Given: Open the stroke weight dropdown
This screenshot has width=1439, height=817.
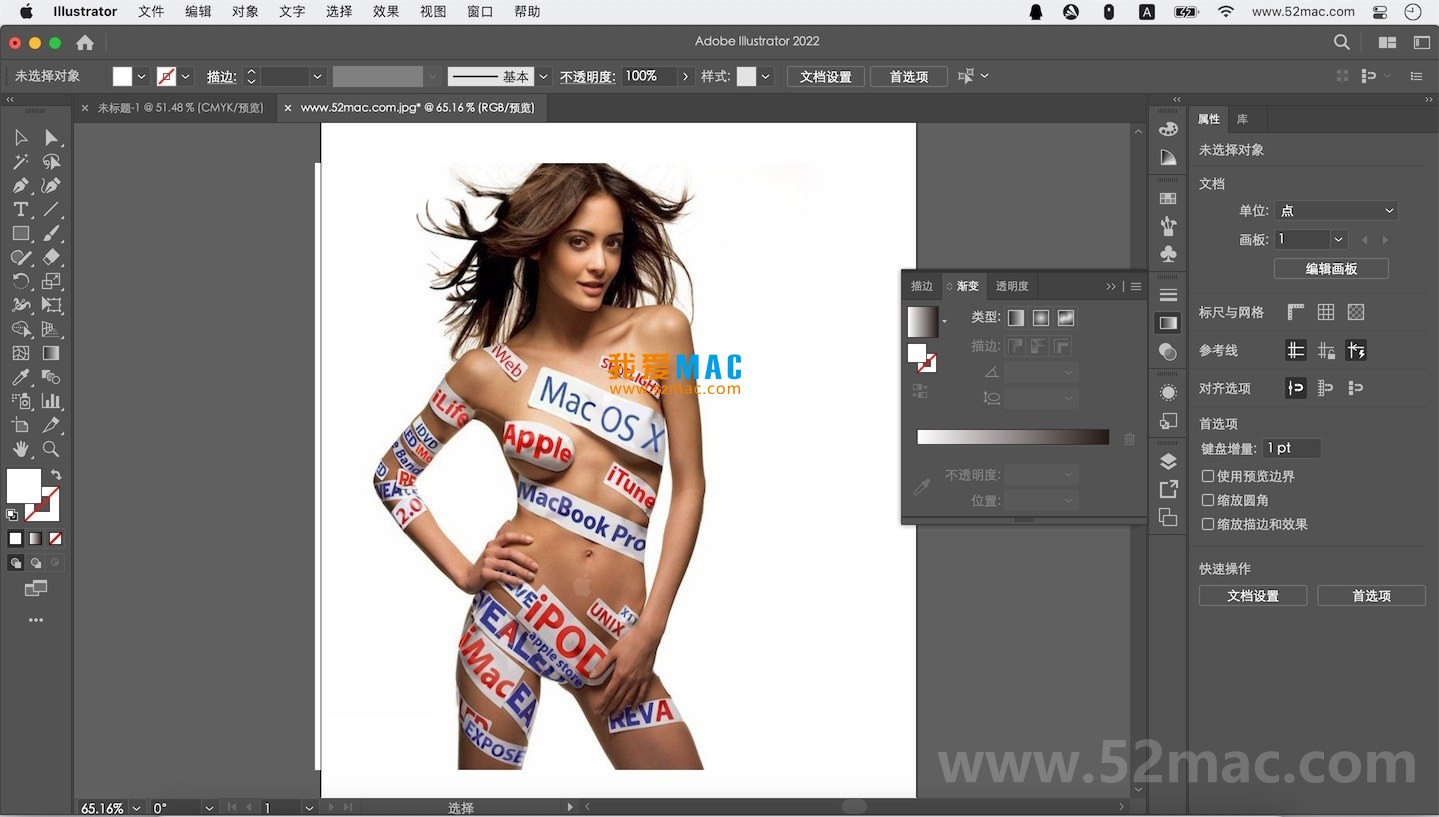Looking at the screenshot, I should pos(318,77).
